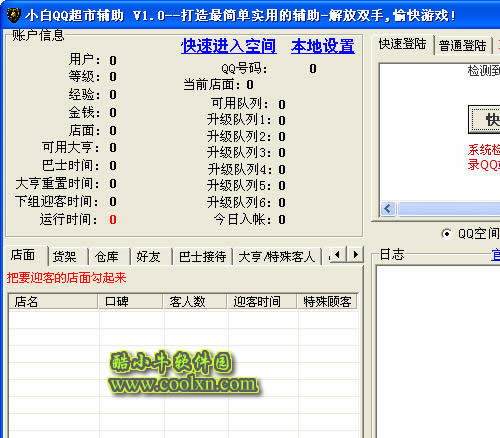Click the left arrow of horizontal scrollbar

pos(388,209)
